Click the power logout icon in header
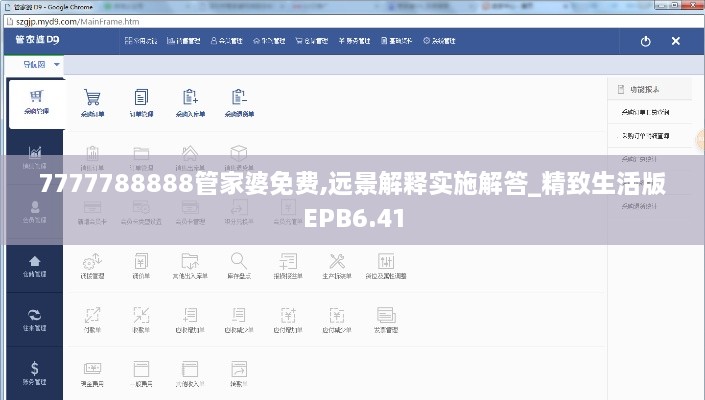705x400 pixels. coord(646,41)
